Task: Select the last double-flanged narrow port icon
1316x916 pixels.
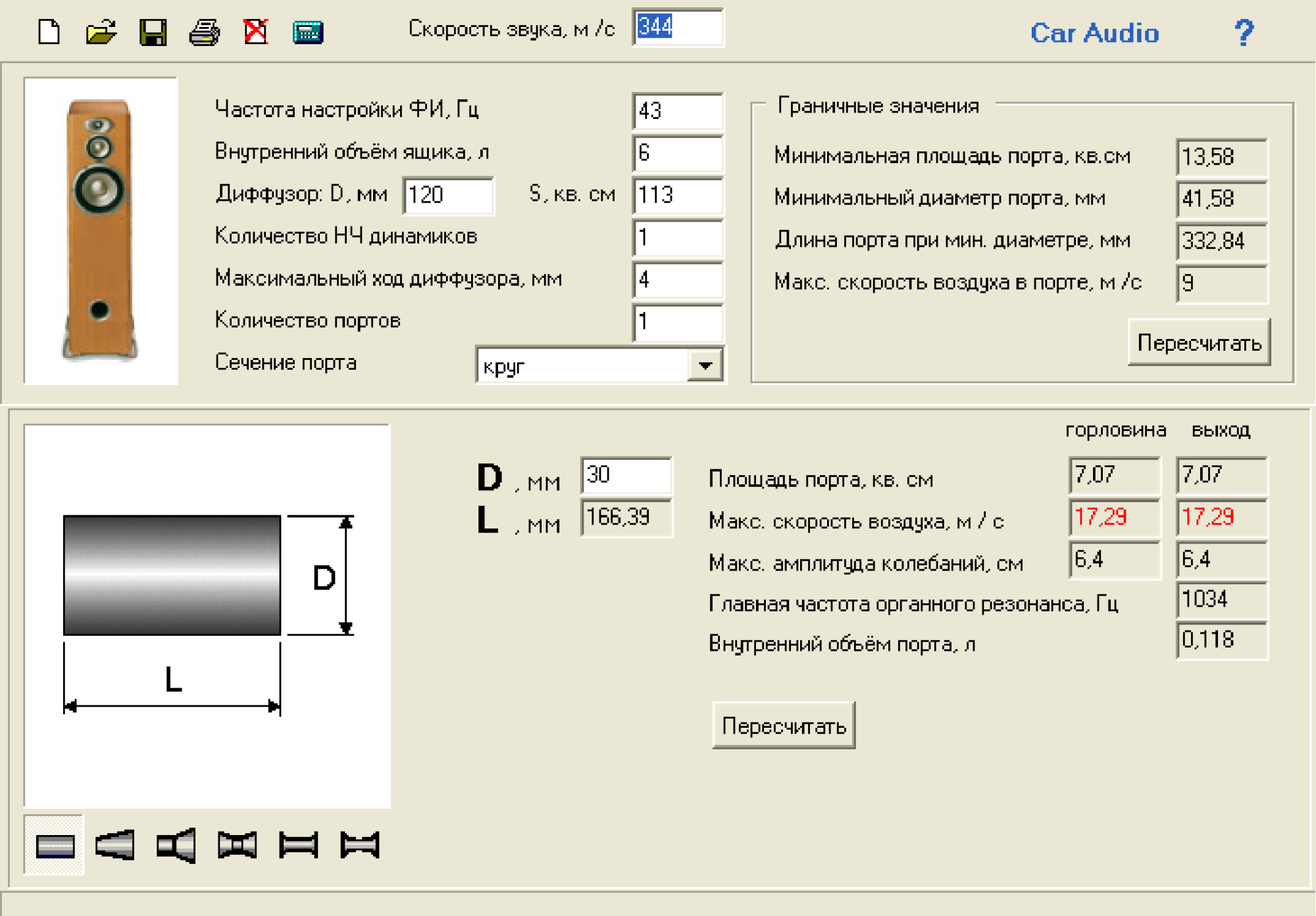Action: point(360,845)
